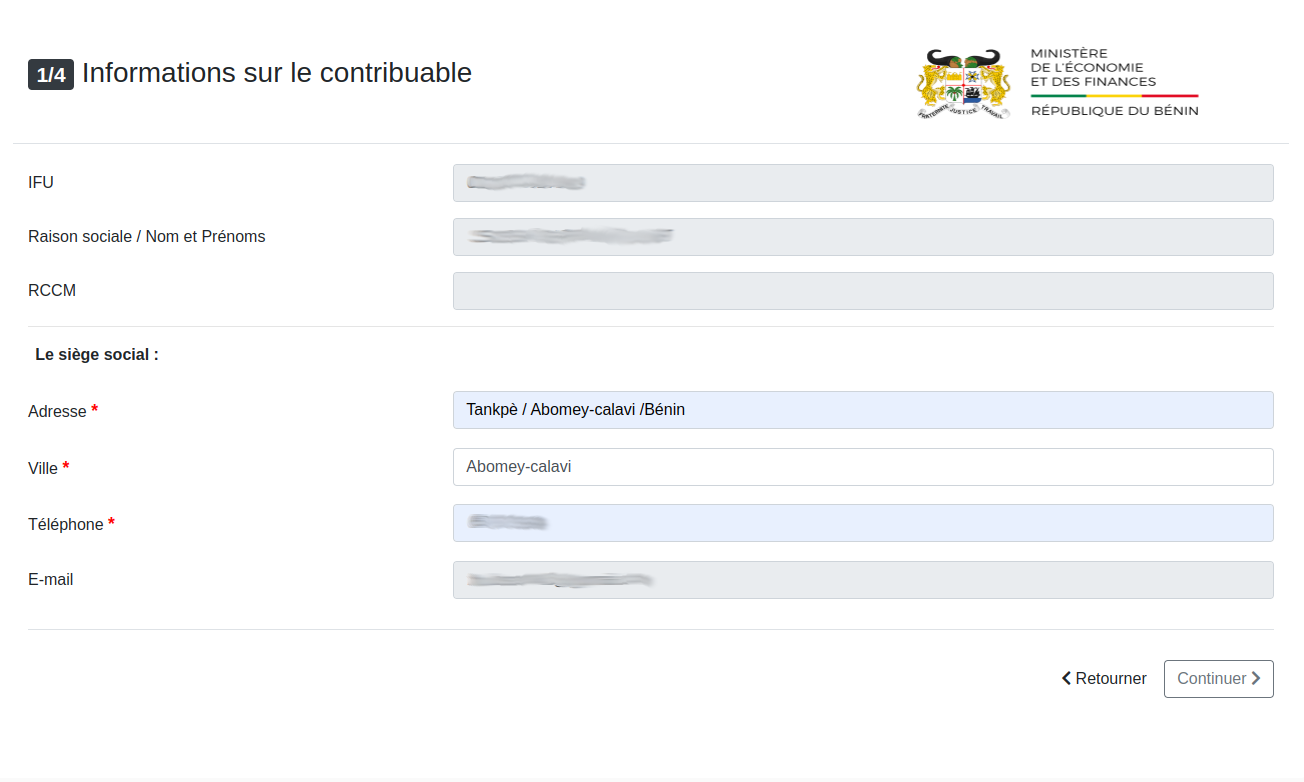
Task: Click the Ville field label
Action: [43, 468]
